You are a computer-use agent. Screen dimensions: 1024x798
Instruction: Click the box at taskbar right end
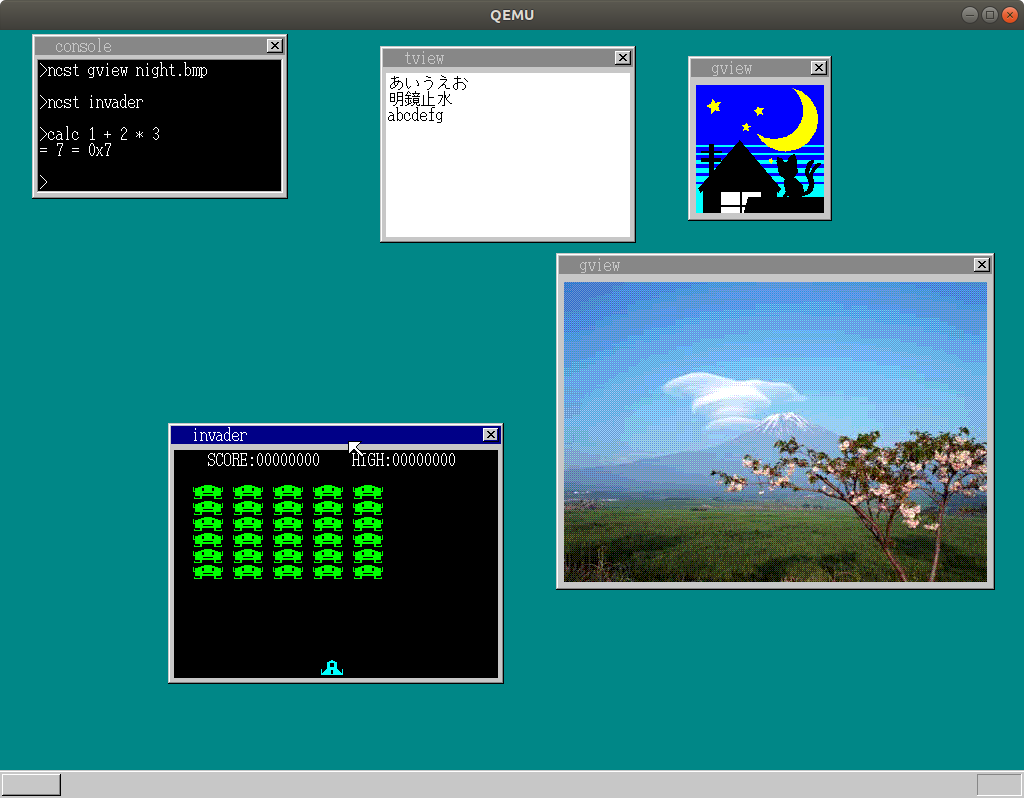click(x=999, y=785)
